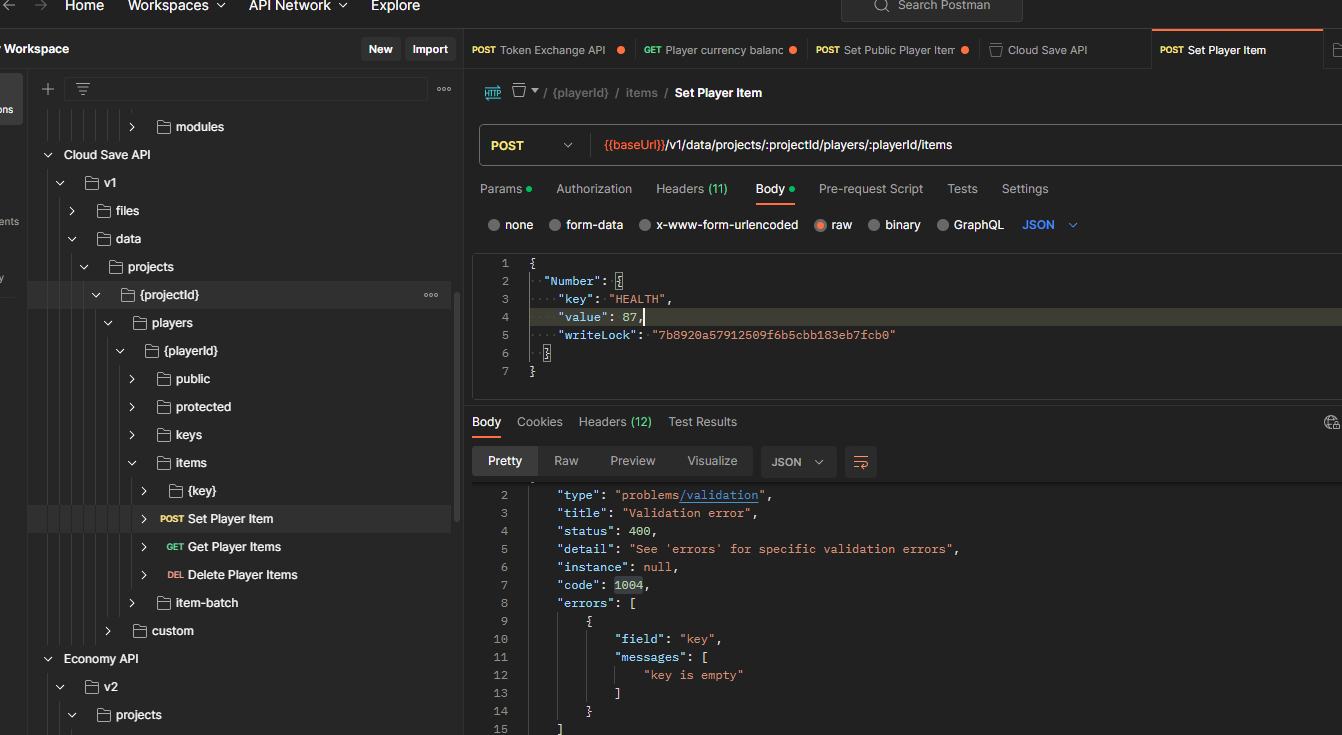This screenshot has width=1342, height=735.
Task: Click the New button
Action: (x=380, y=49)
